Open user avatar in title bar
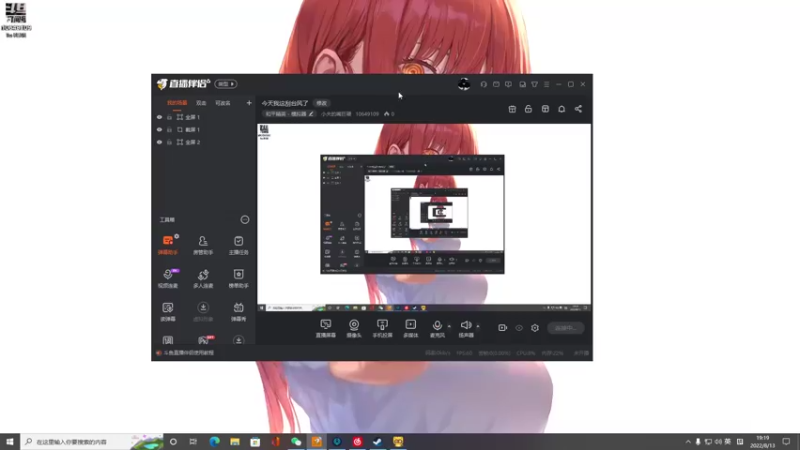This screenshot has height=450, width=800. click(464, 84)
